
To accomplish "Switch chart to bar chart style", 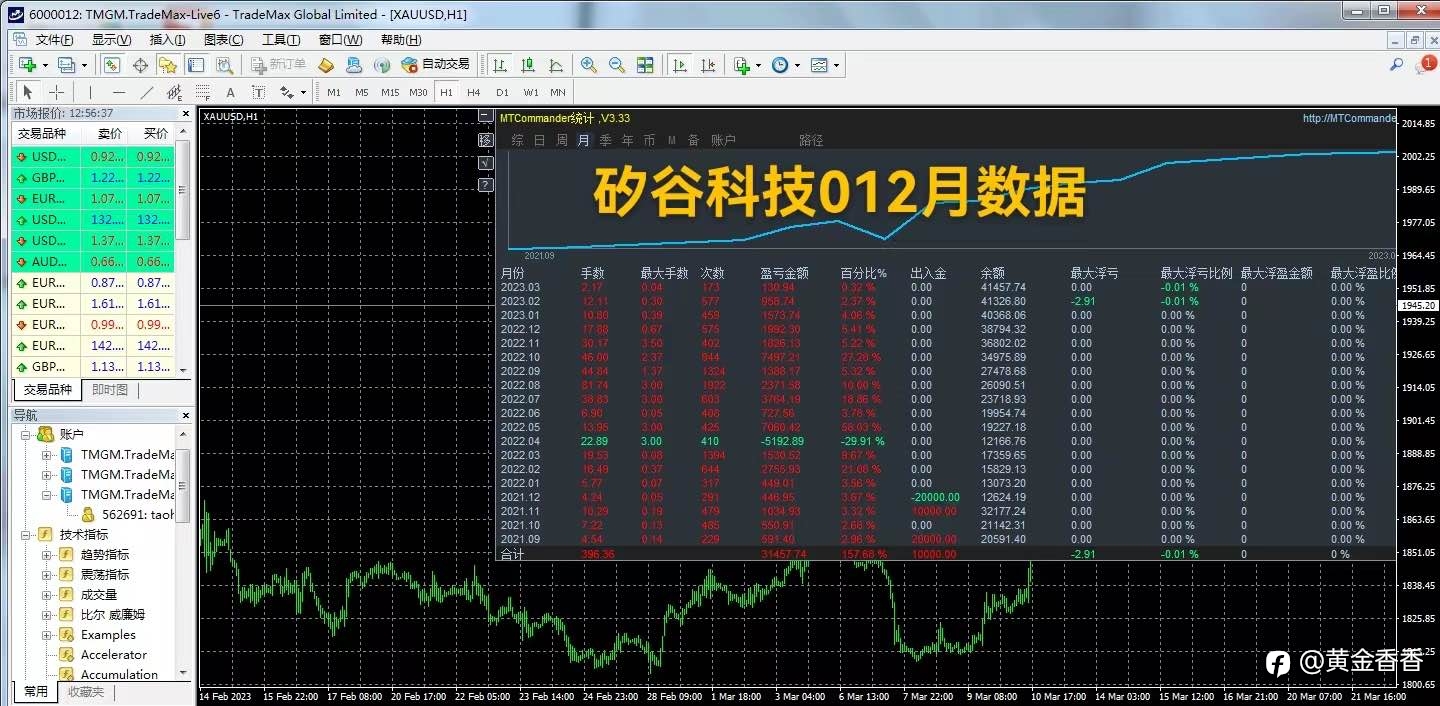I will click(x=500, y=65).
